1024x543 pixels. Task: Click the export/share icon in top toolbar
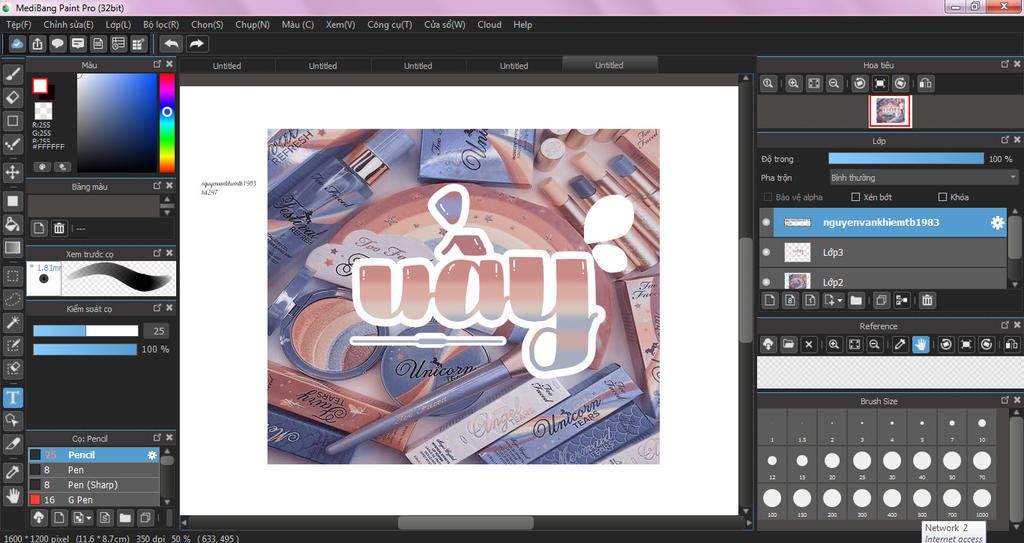point(37,44)
